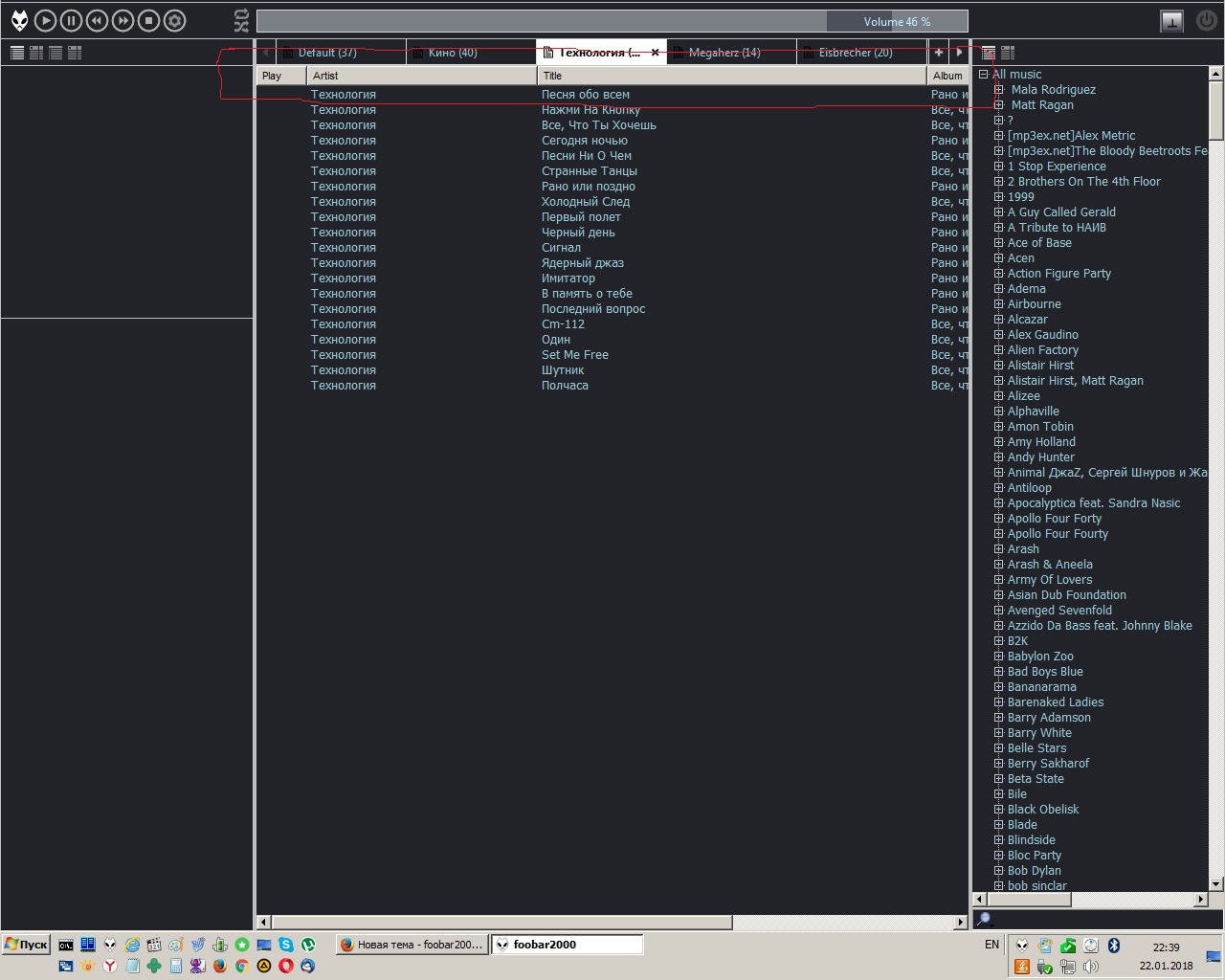Click the Play button in the toolbar
Viewport: 1225px width, 980px height.
pos(45,20)
